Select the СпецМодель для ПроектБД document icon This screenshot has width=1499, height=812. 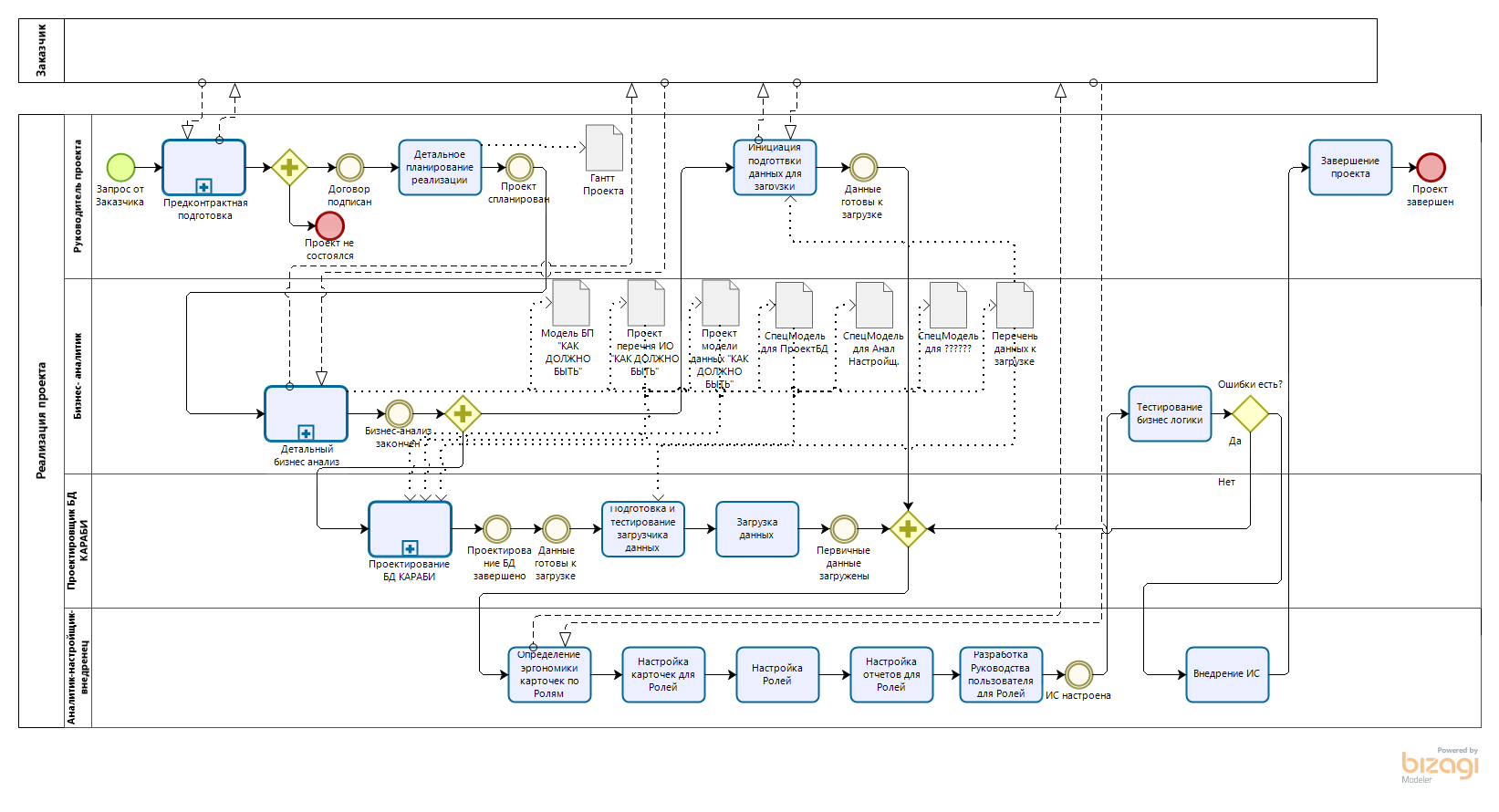(x=794, y=305)
